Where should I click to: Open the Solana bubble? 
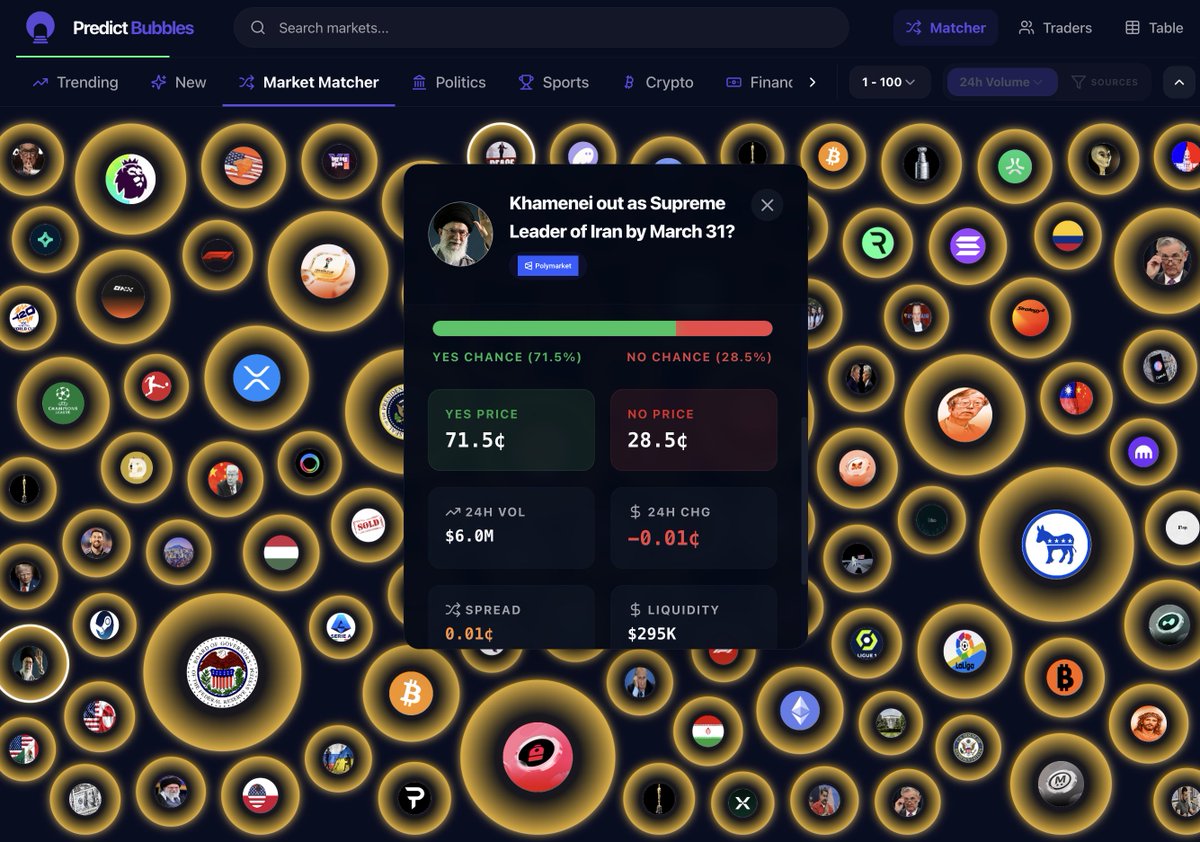[x=968, y=245]
